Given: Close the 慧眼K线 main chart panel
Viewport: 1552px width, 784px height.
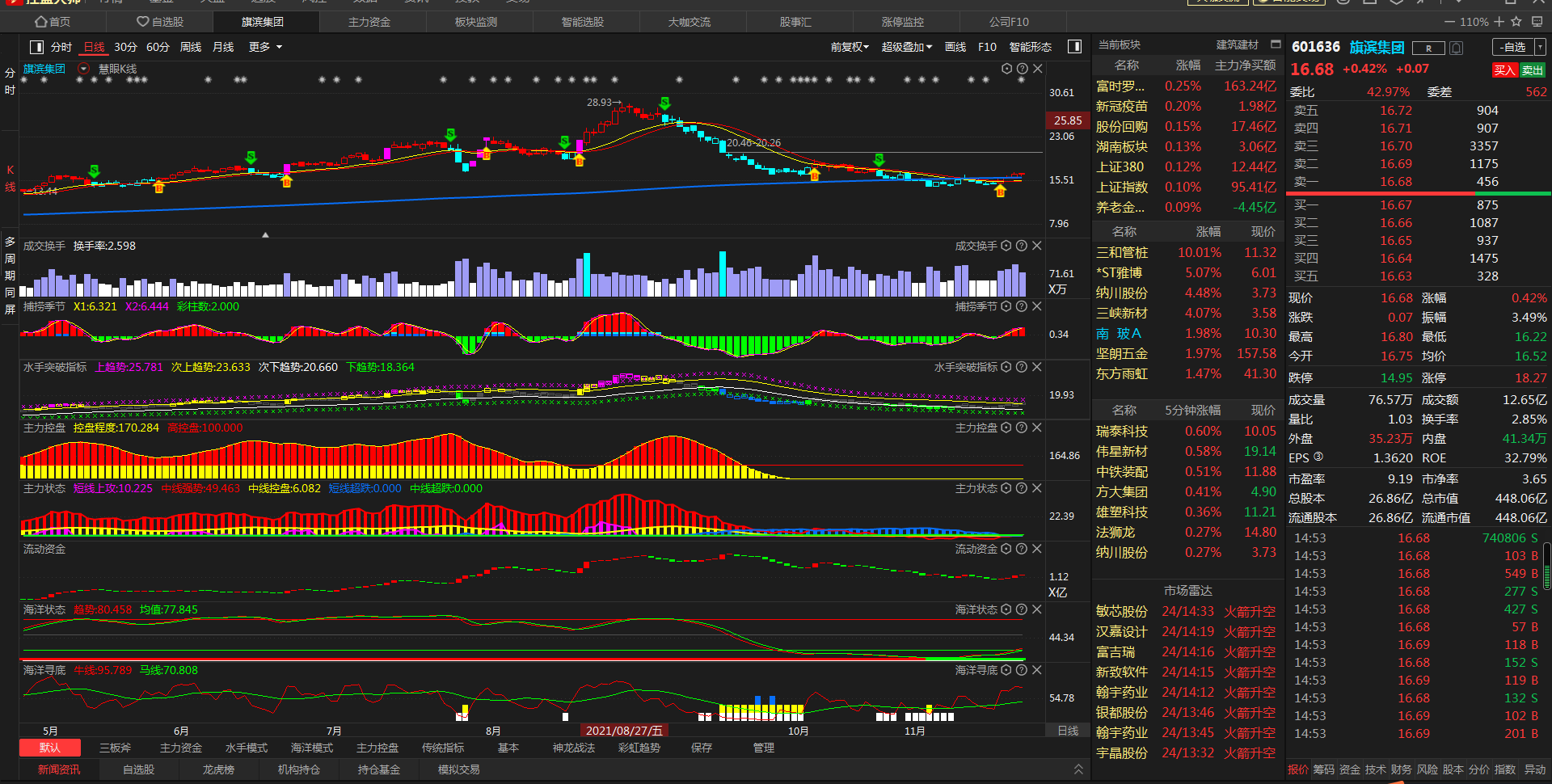Looking at the screenshot, I should point(1038,69).
